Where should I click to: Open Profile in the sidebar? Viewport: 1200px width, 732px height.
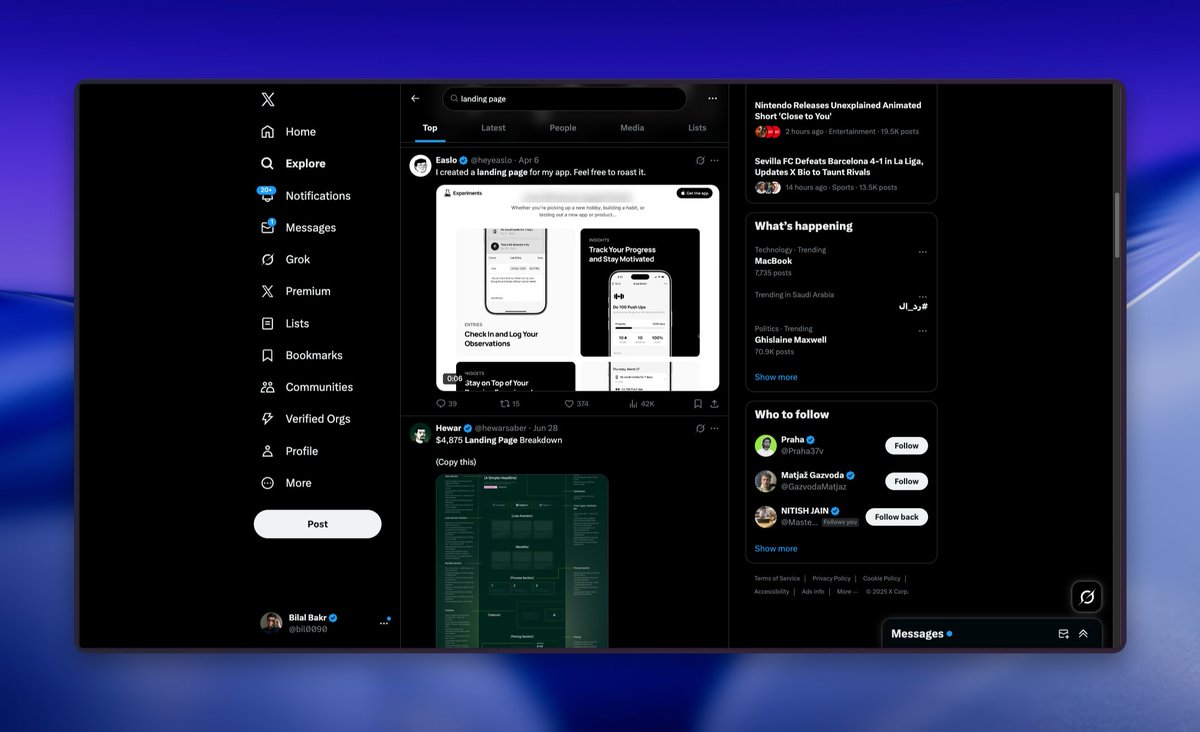pyautogui.click(x=289, y=451)
